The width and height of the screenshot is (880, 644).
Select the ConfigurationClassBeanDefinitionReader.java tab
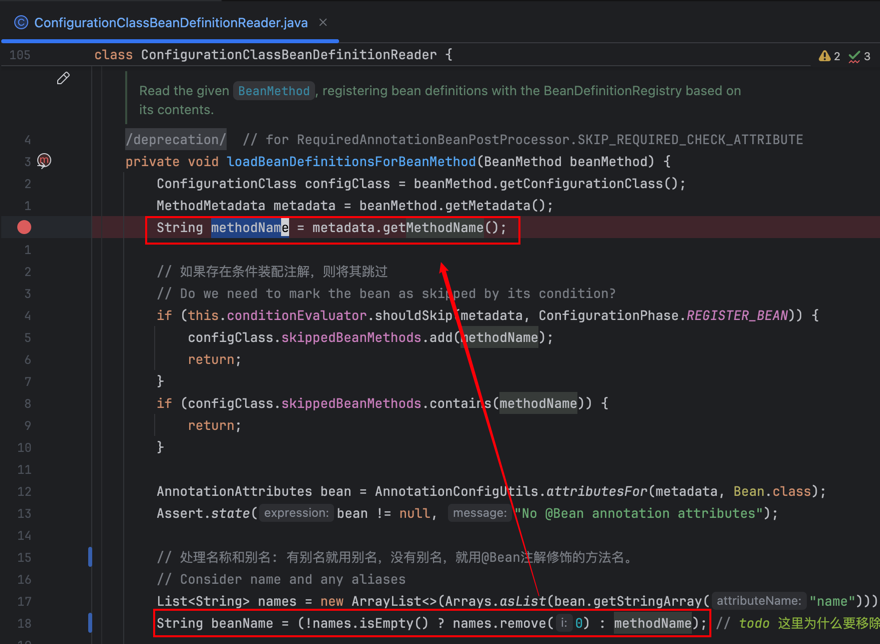(x=170, y=22)
